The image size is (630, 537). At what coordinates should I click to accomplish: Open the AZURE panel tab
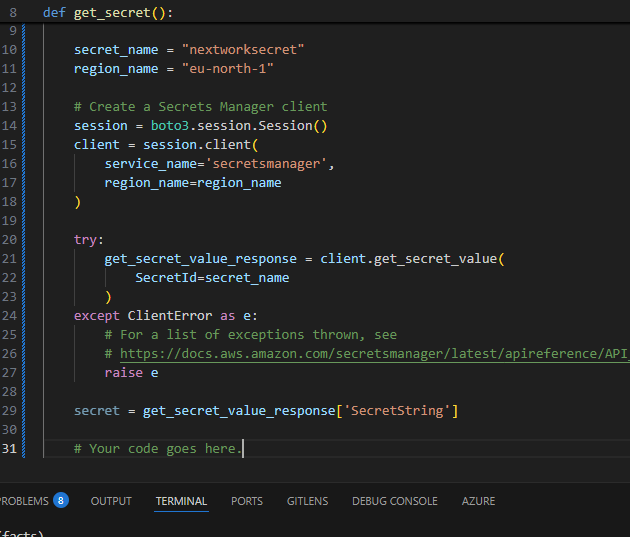[x=478, y=501]
